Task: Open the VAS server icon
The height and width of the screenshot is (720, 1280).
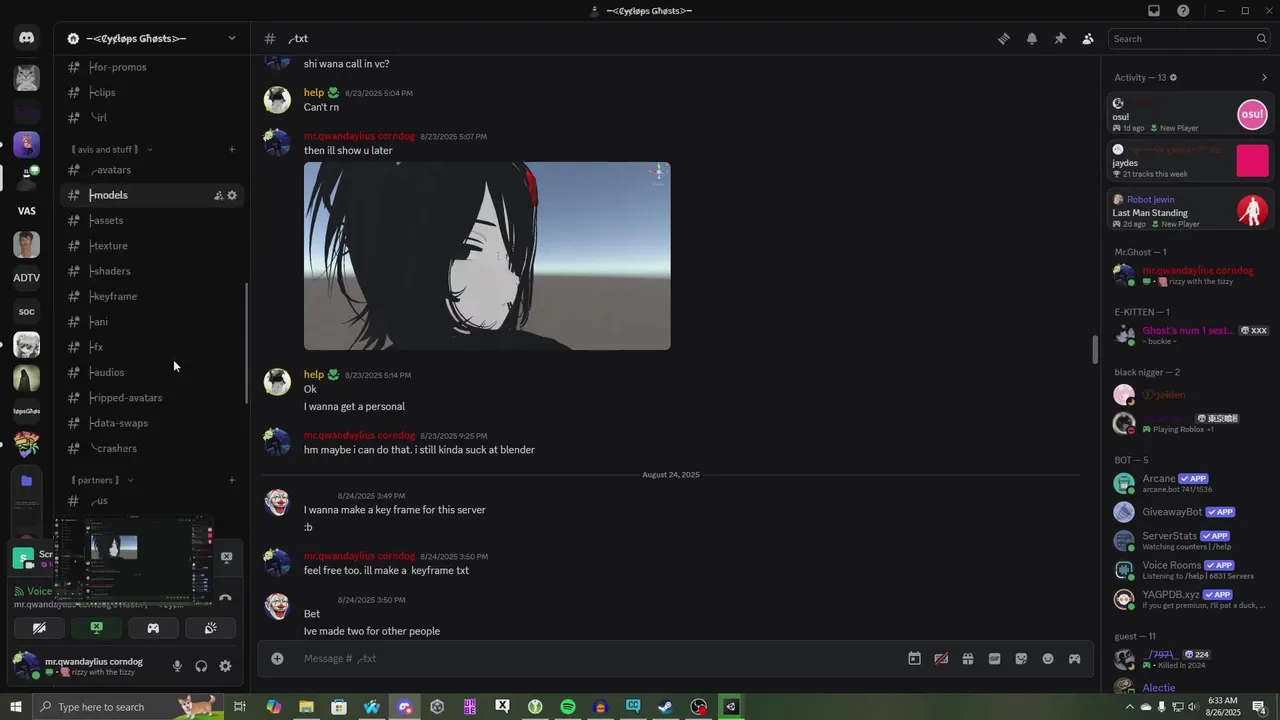Action: point(27,211)
